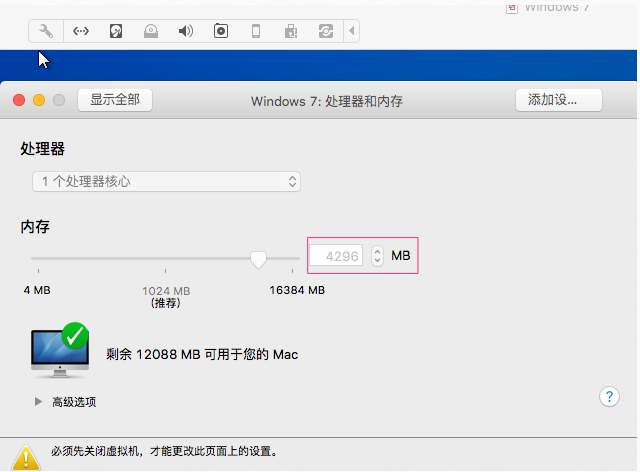Close the settings window with red button
The width and height of the screenshot is (640, 472).
pos(19,100)
